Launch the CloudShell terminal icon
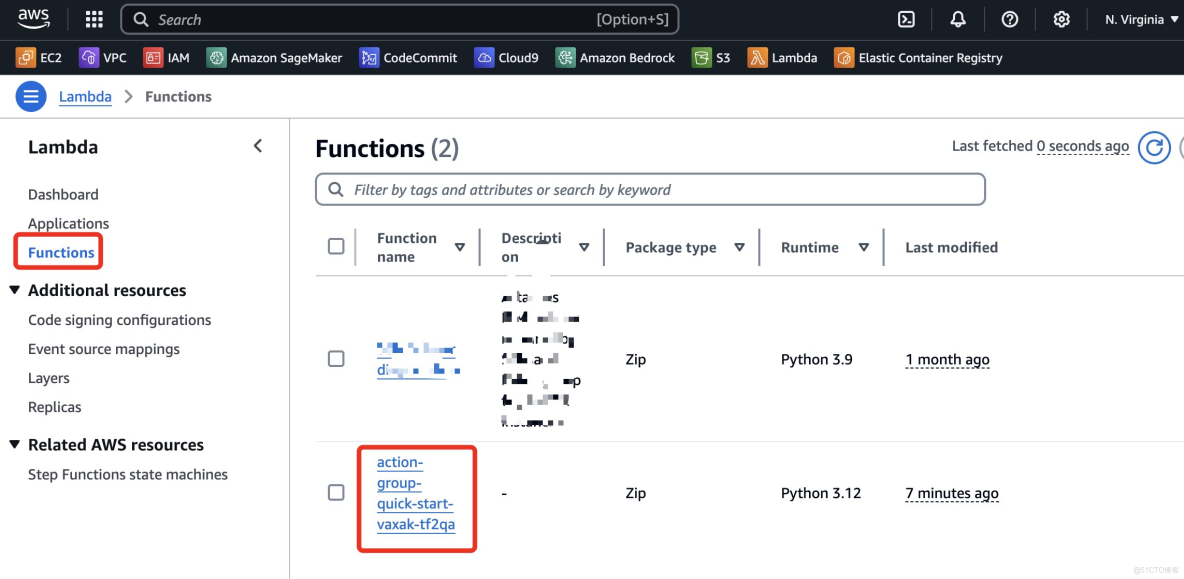Screen dimensions: 1184x579 [x=906, y=19]
